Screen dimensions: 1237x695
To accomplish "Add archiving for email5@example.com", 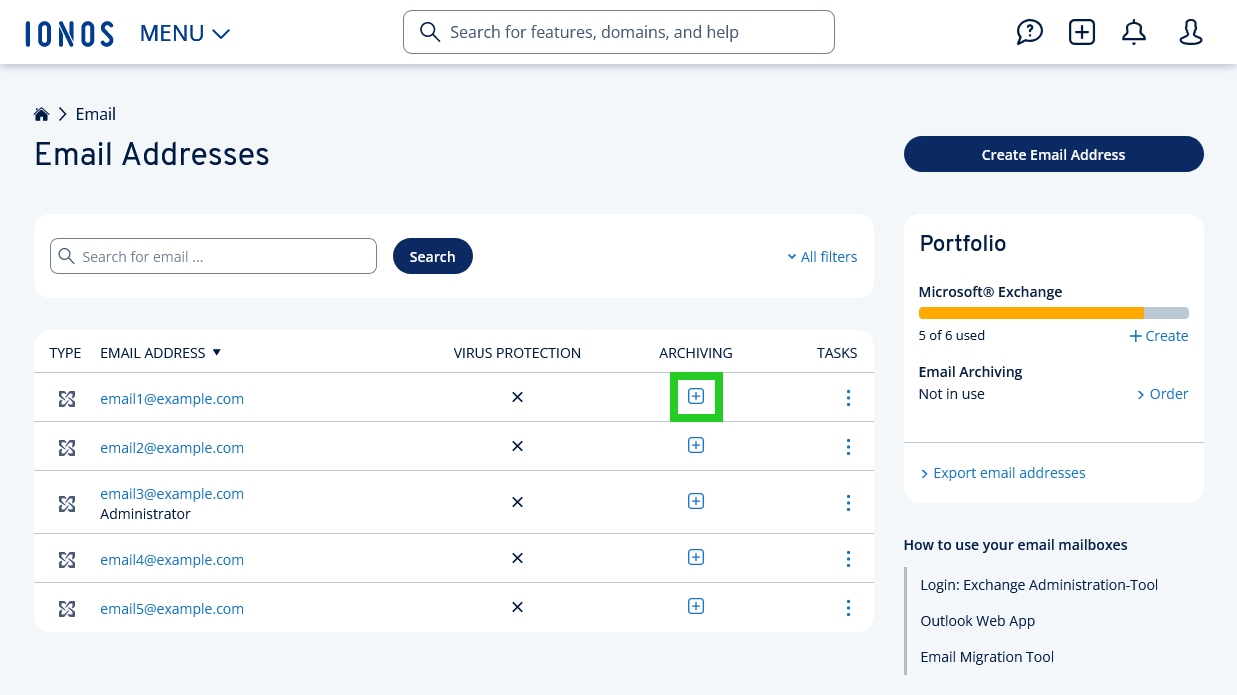I will (x=696, y=607).
